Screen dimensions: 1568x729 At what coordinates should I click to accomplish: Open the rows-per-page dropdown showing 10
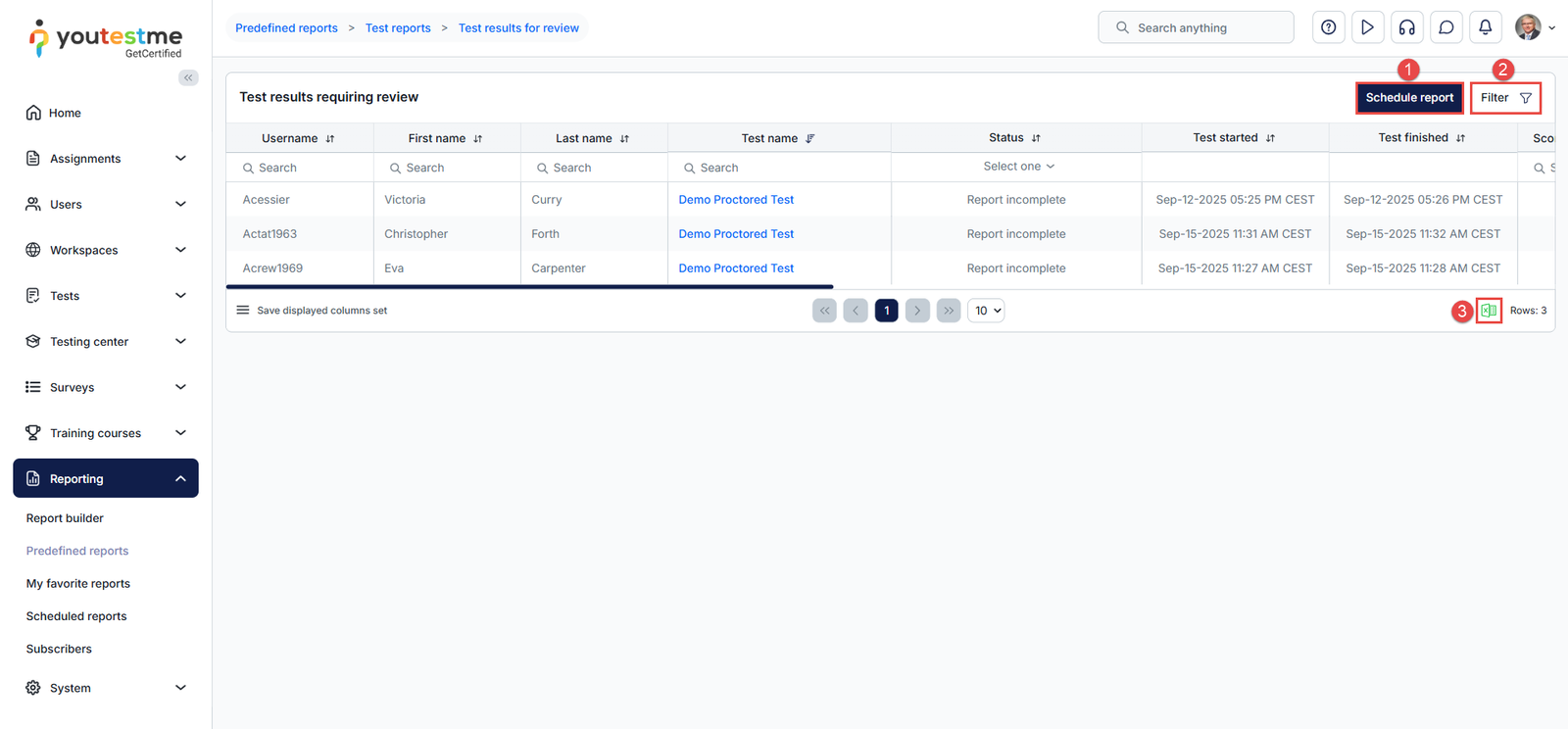[986, 311]
